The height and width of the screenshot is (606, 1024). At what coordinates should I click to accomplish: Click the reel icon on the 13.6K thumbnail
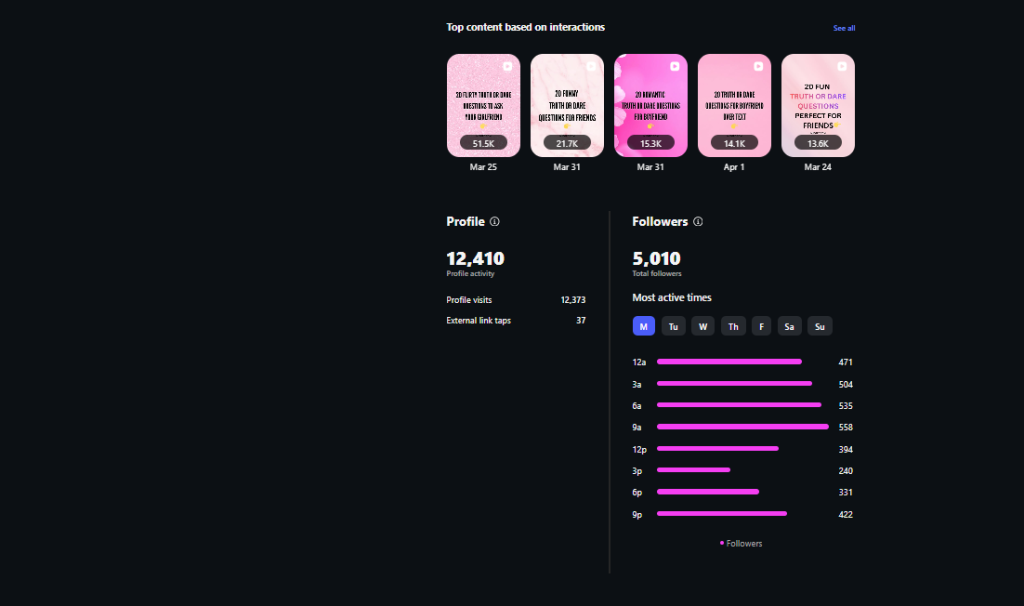point(842,66)
